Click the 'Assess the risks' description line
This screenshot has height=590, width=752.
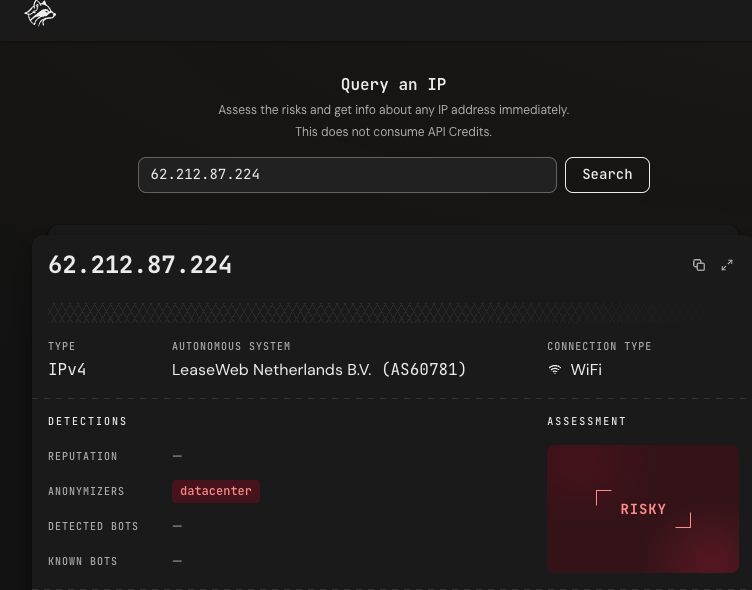coord(393,110)
